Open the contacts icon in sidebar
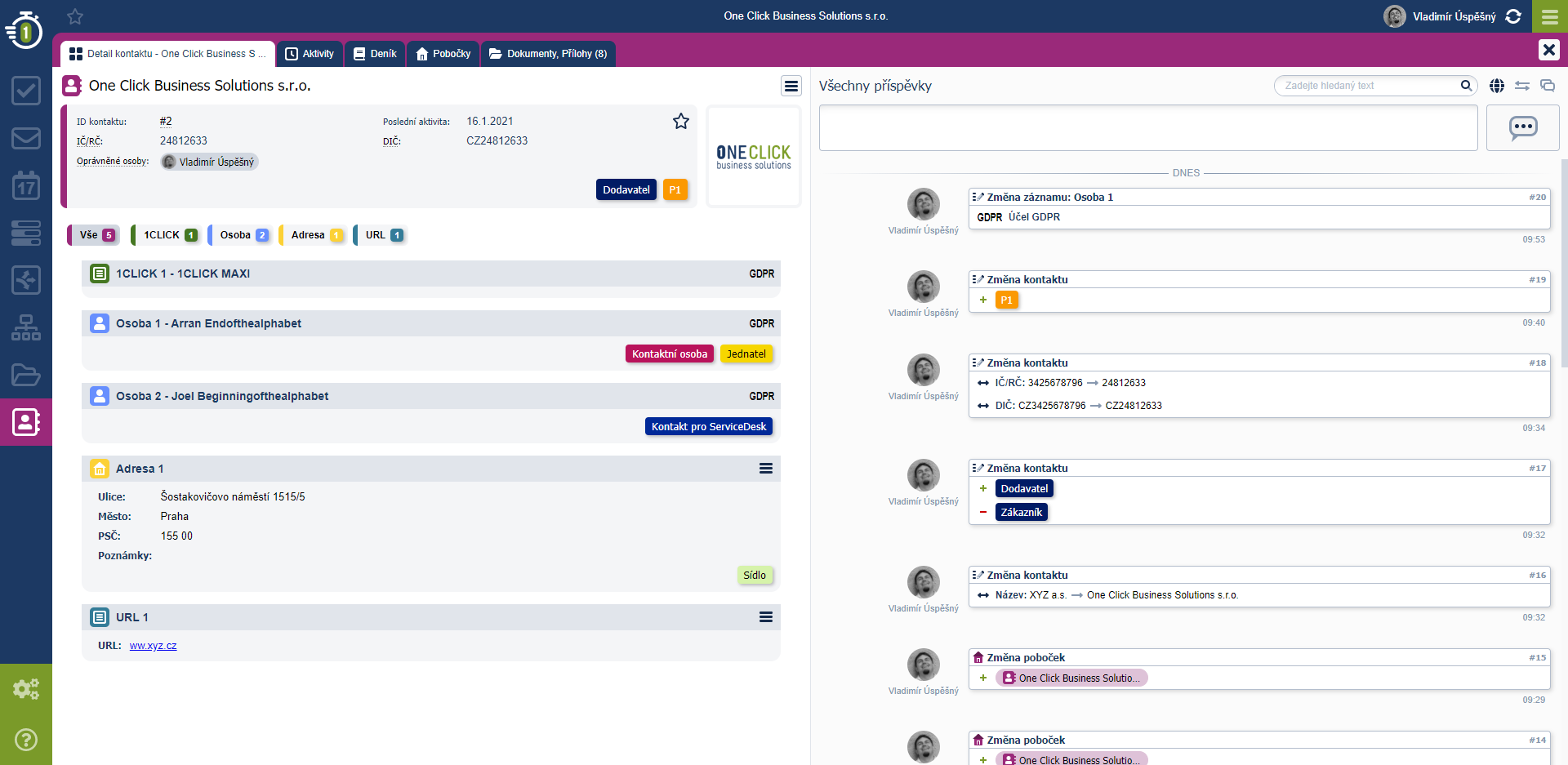Image resolution: width=1568 pixels, height=765 pixels. click(x=26, y=422)
